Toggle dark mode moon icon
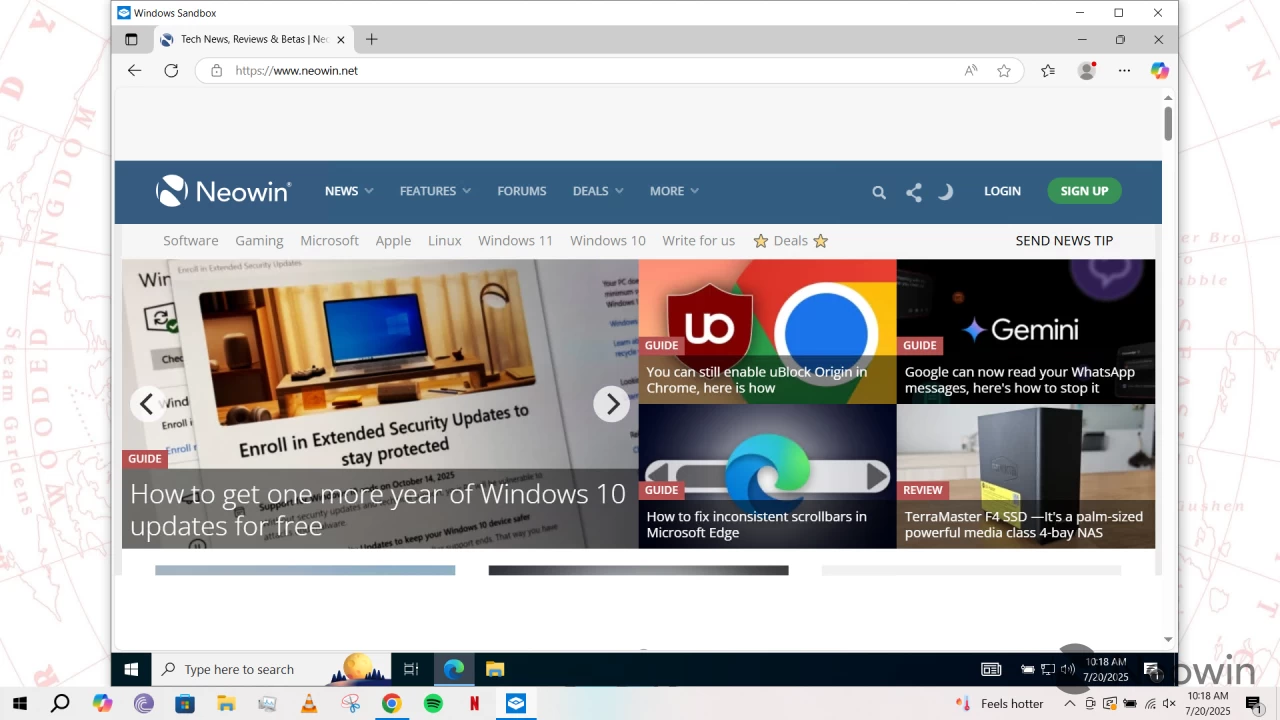The width and height of the screenshot is (1280, 720). point(945,191)
